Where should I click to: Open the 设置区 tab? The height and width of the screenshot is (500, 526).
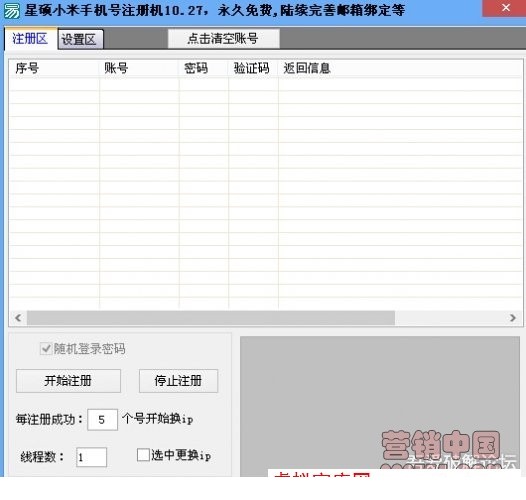point(80,40)
